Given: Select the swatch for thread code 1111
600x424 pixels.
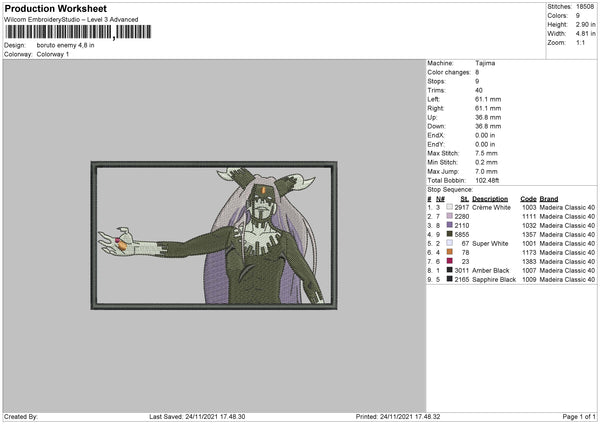Looking at the screenshot, I should coord(449,216).
